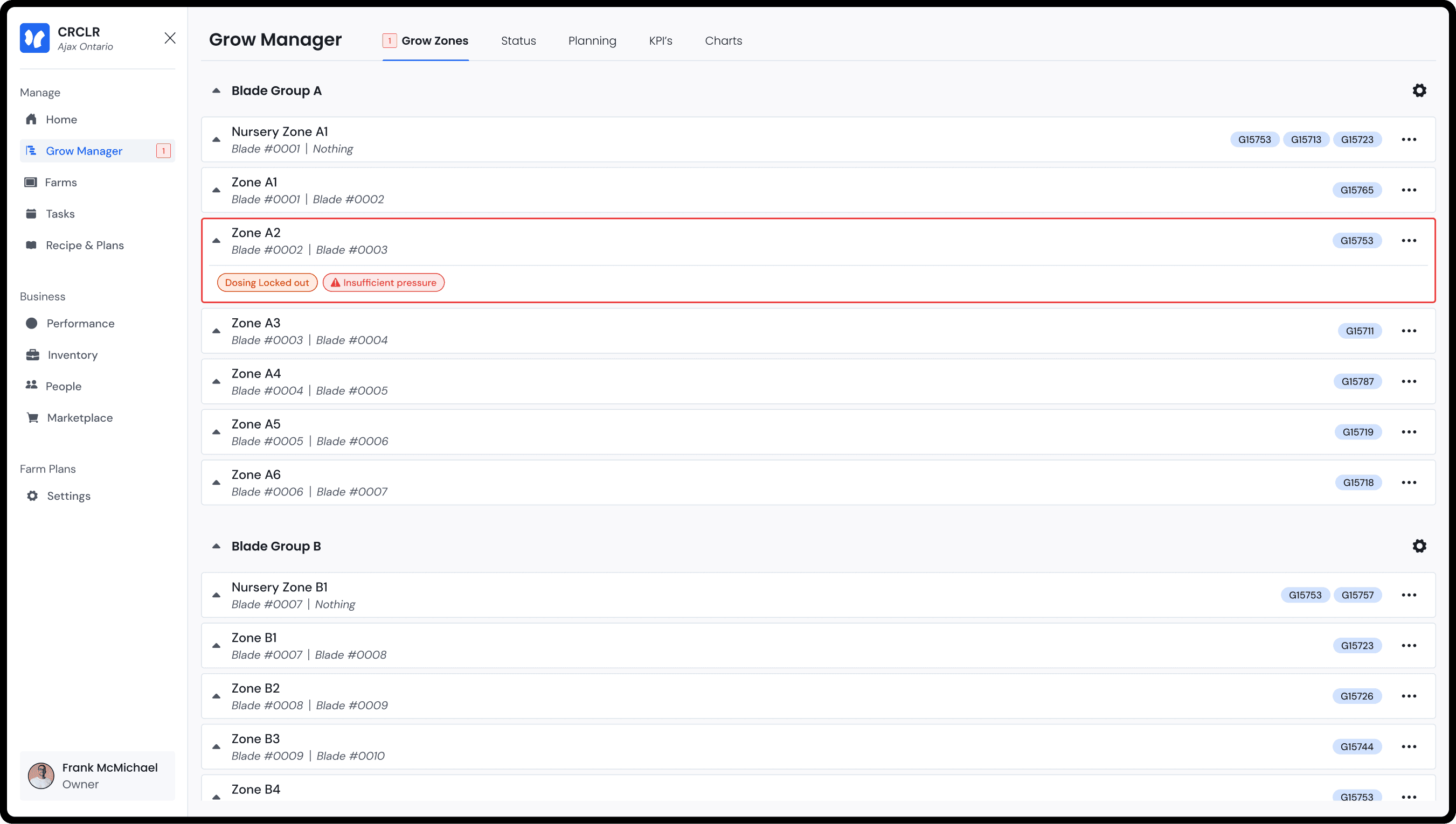The image size is (1456, 824).
Task: Collapse Blade Group B section
Action: (x=216, y=546)
